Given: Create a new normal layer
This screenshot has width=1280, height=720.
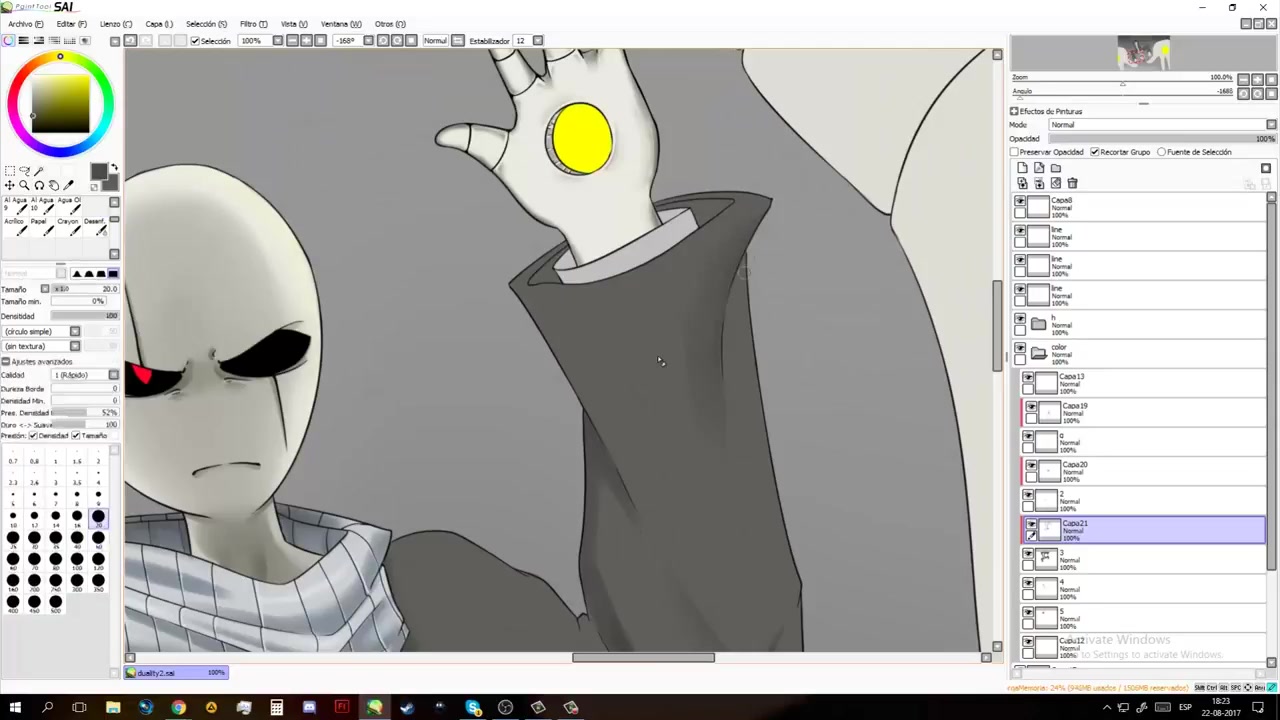Looking at the screenshot, I should point(1022,168).
